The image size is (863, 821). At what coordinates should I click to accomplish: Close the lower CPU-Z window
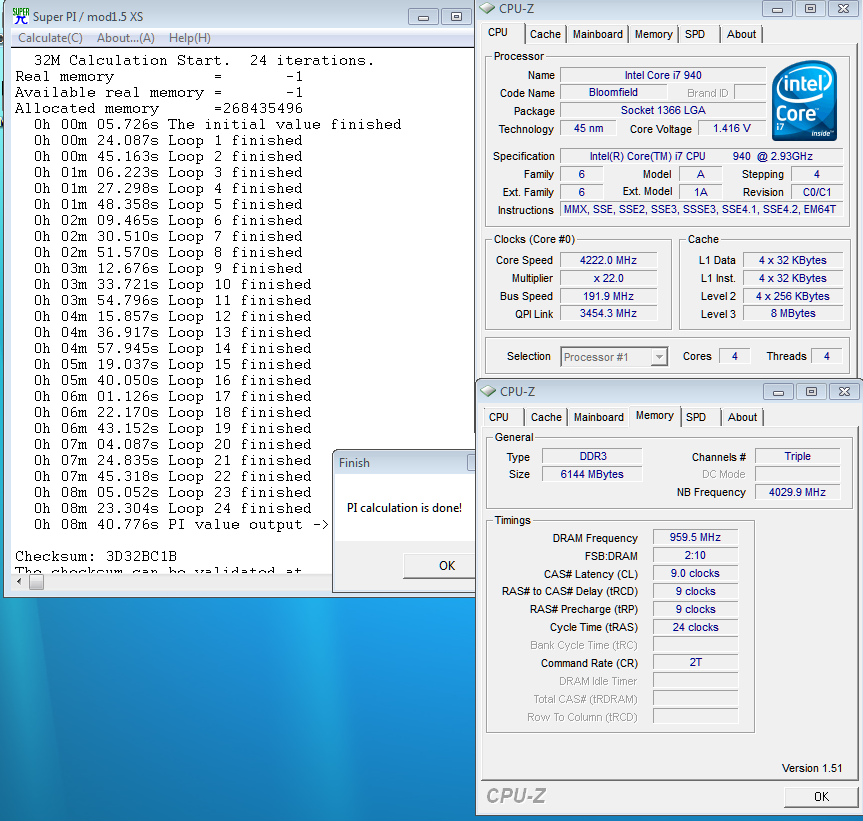(844, 392)
